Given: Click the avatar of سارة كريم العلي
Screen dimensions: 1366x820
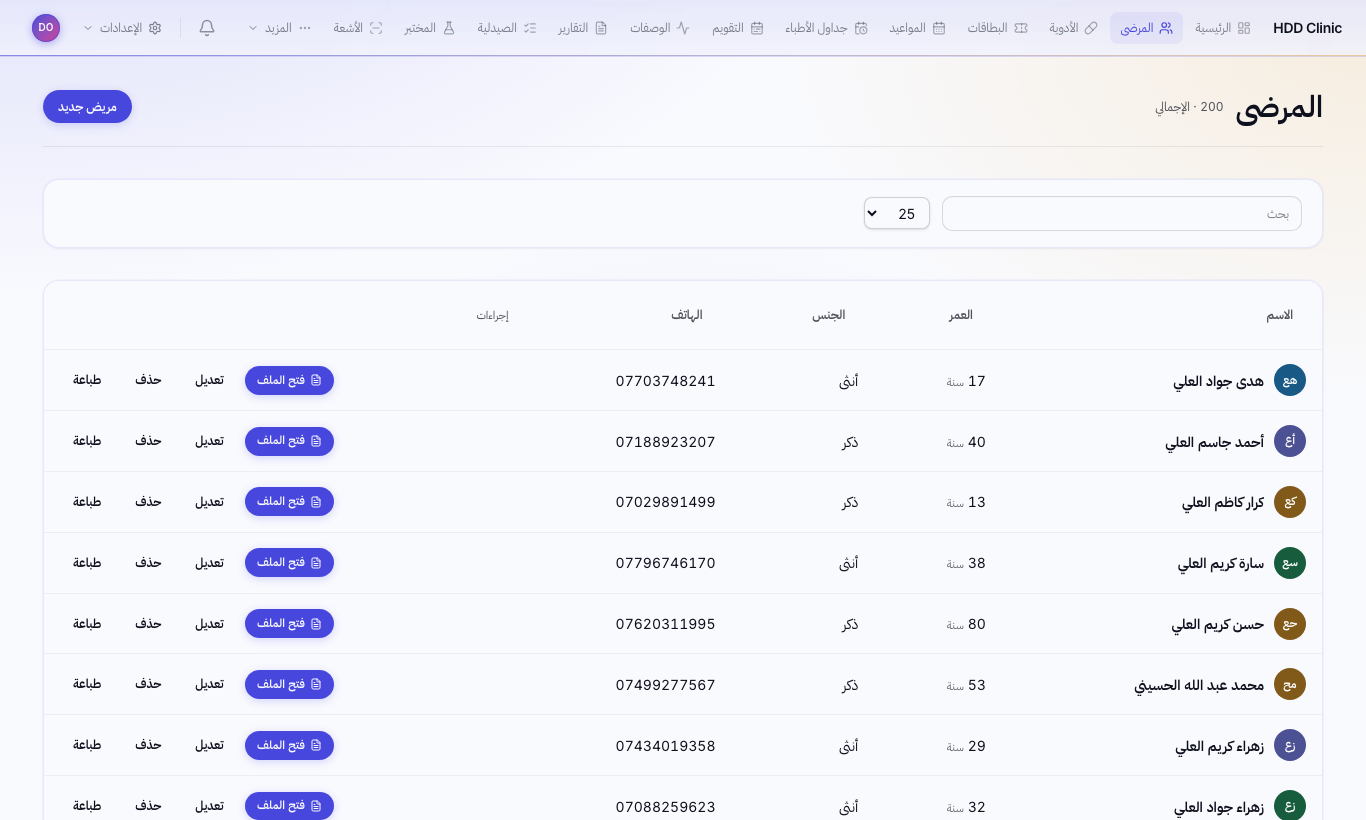Looking at the screenshot, I should coord(1290,563).
